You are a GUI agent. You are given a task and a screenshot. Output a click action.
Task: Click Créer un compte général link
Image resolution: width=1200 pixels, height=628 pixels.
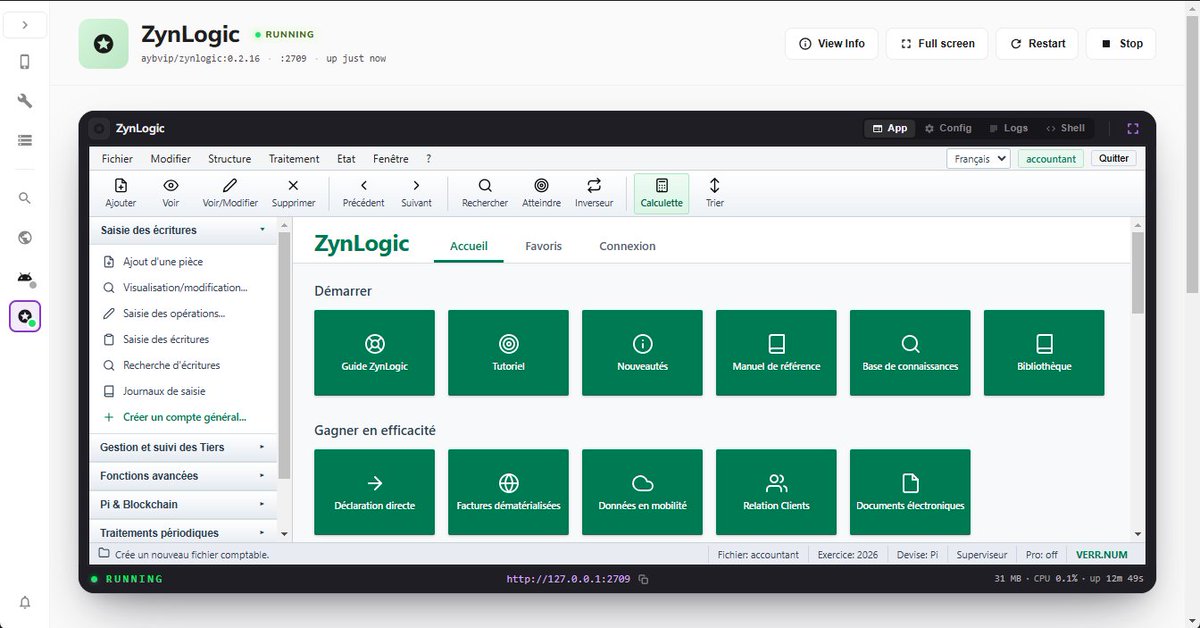click(184, 417)
